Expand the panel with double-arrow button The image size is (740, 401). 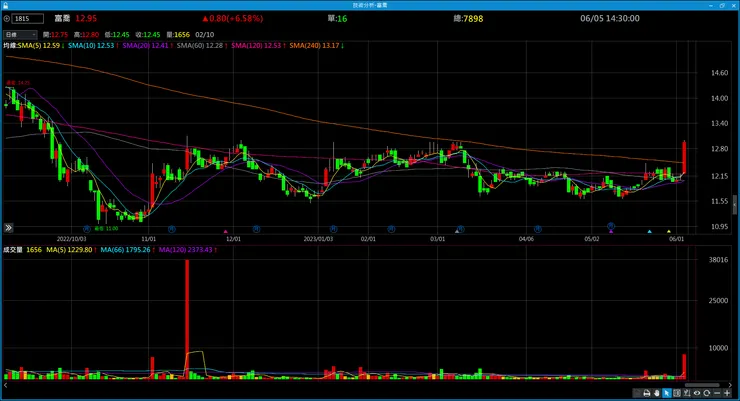[x=8, y=228]
